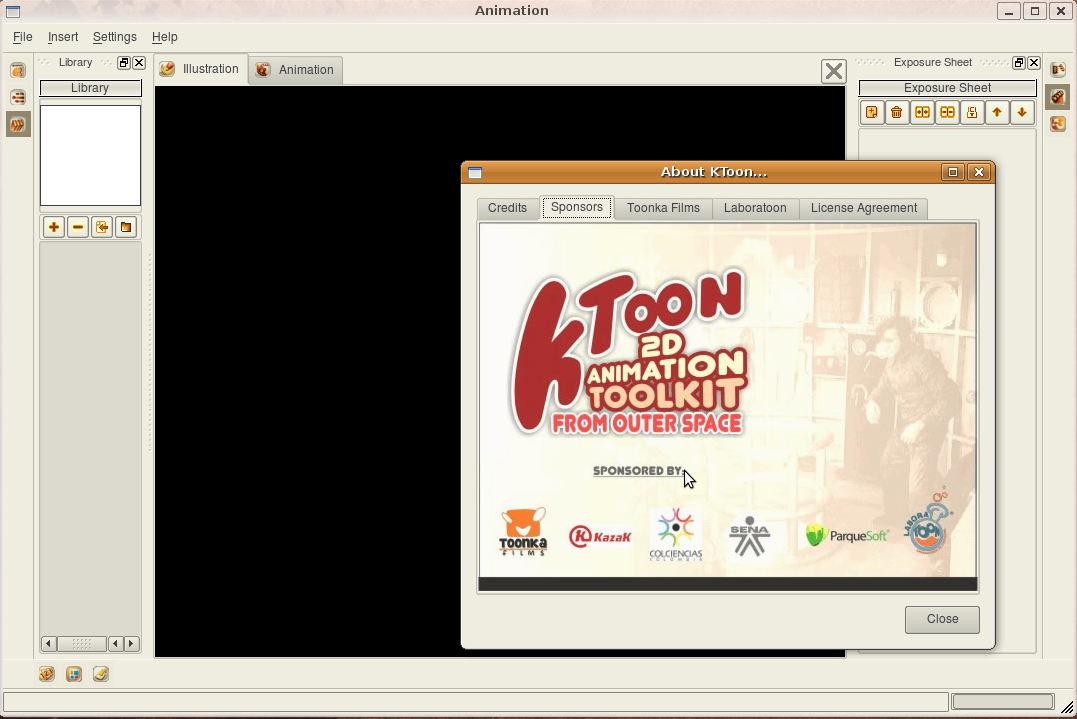Image resolution: width=1077 pixels, height=719 pixels.
Task: Toggle the highlighted Exposure Sheet button in right sidebar
Action: click(x=1057, y=97)
